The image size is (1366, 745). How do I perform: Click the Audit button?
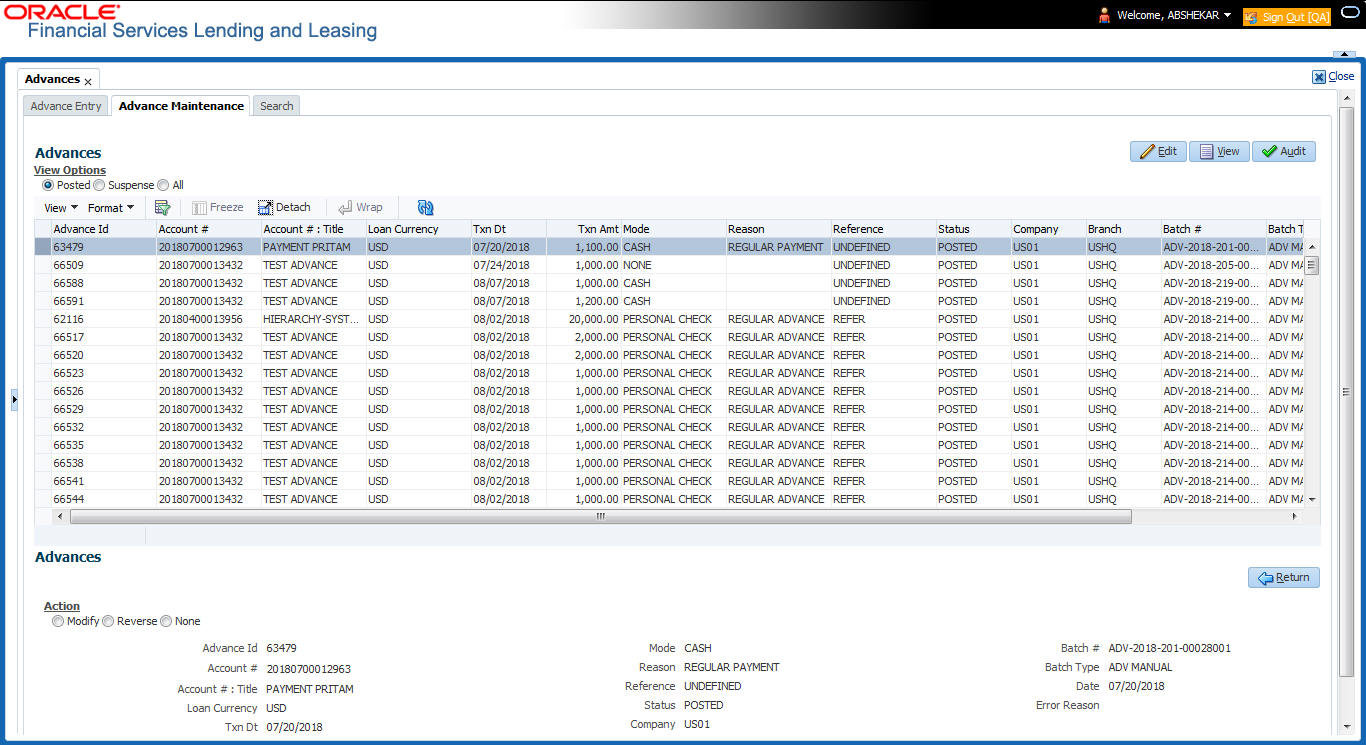[1284, 151]
